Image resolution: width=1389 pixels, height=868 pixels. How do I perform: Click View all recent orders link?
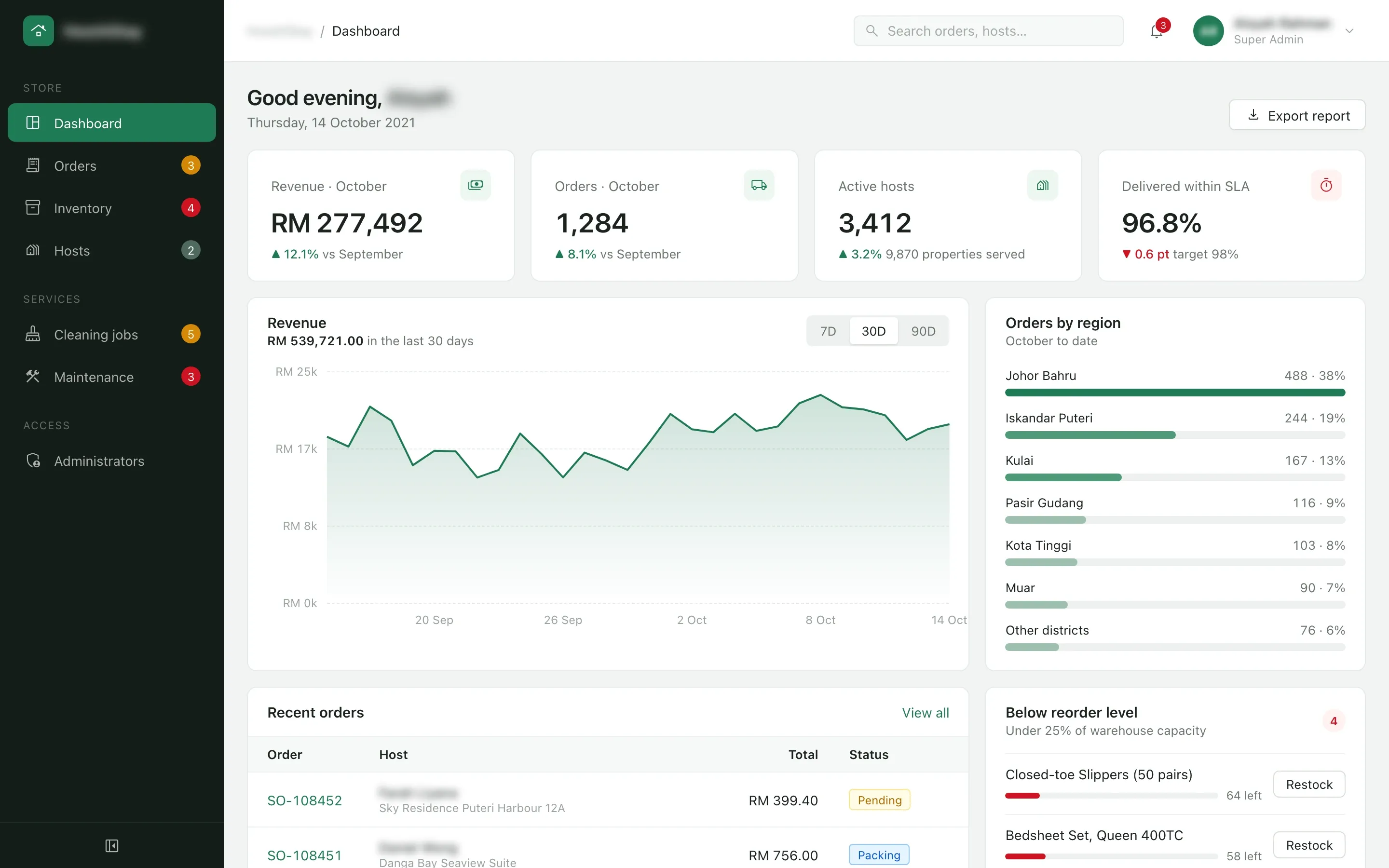tap(925, 713)
